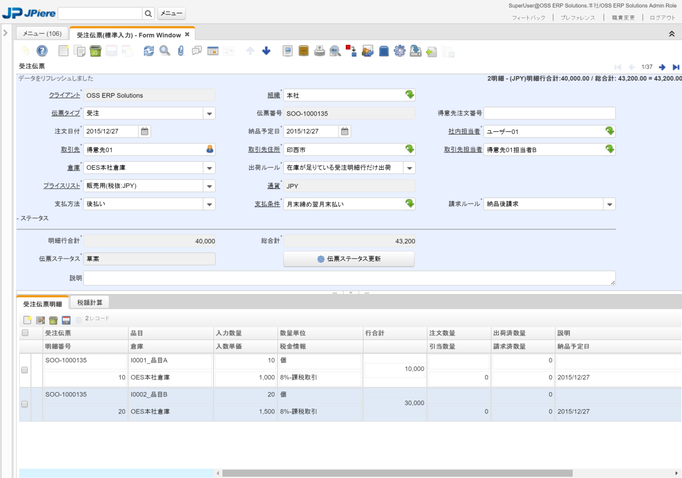Create a new record with the blank-page icon

(63, 51)
